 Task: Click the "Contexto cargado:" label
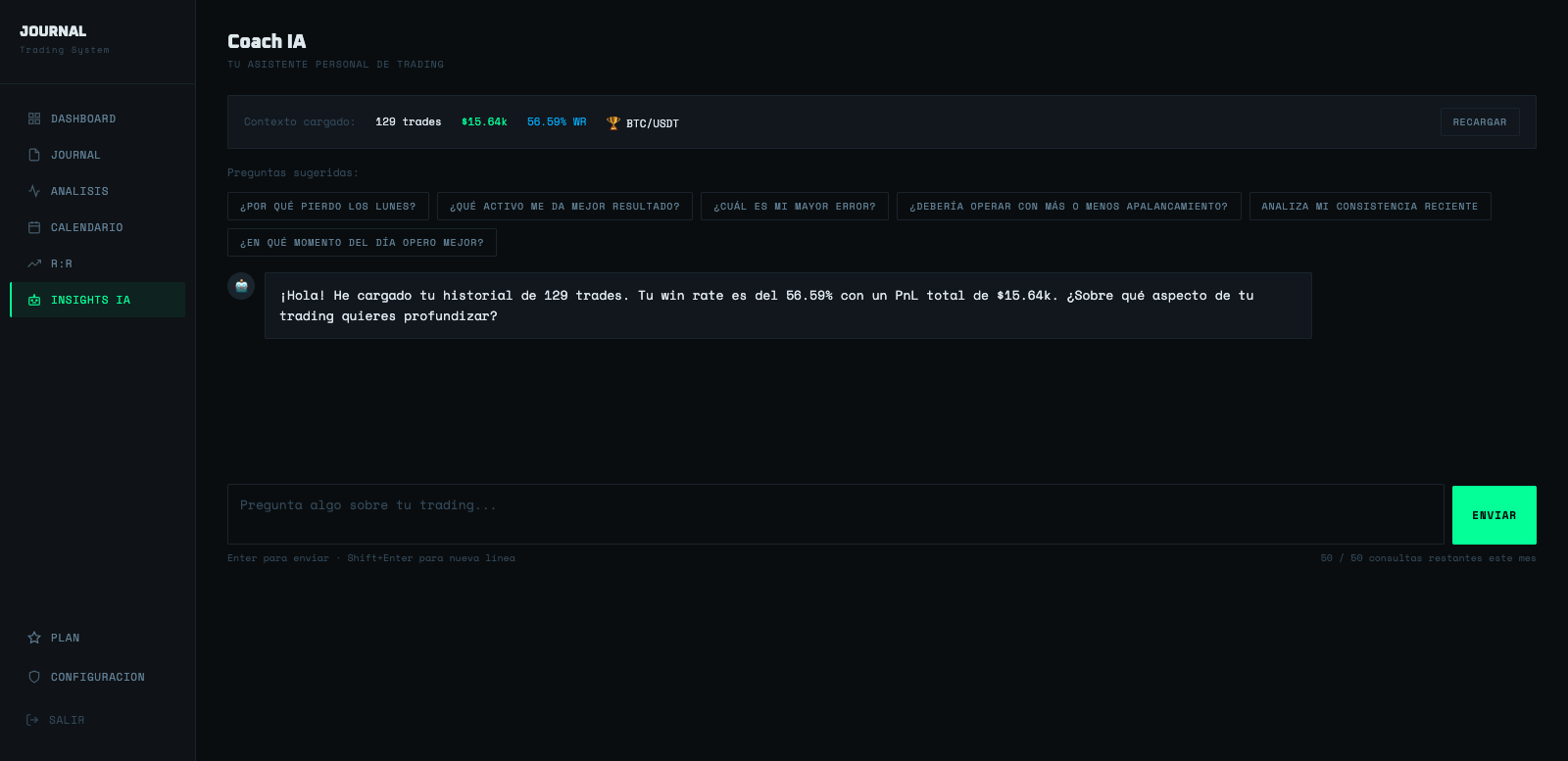pos(300,122)
